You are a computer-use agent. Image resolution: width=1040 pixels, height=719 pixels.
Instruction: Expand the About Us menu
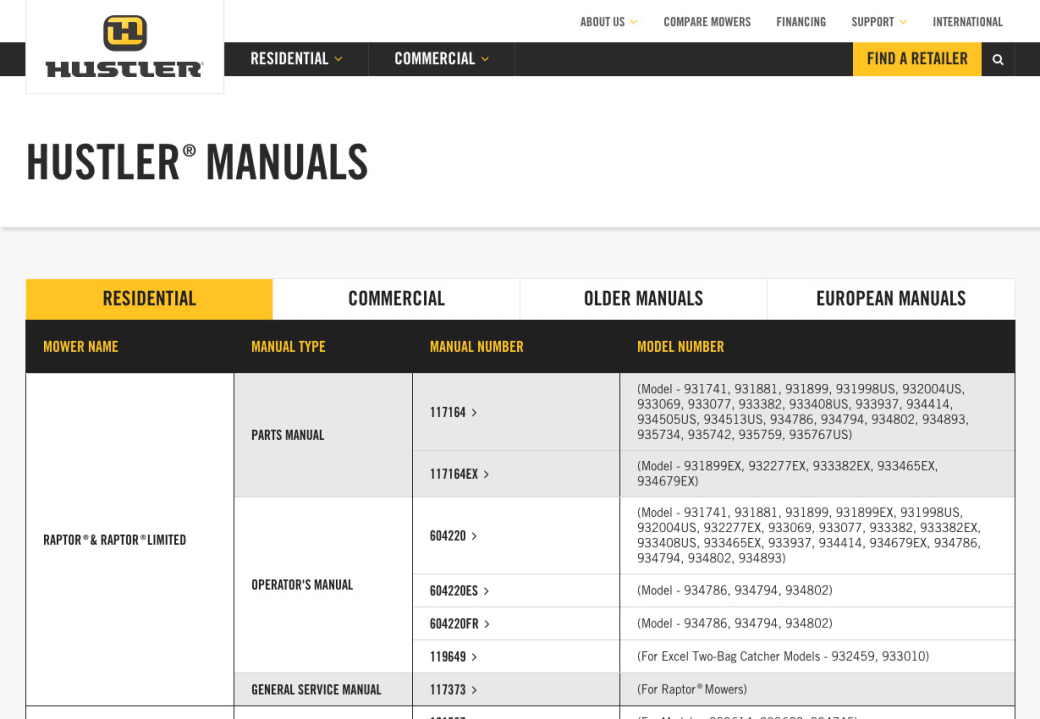pos(609,22)
